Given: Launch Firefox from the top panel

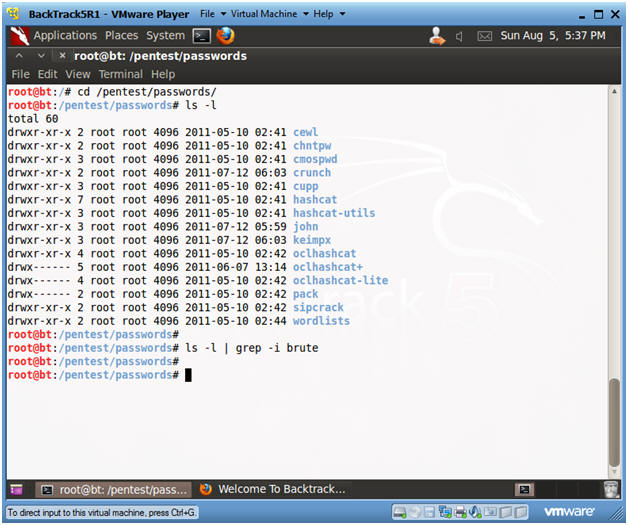Looking at the screenshot, I should point(225,36).
